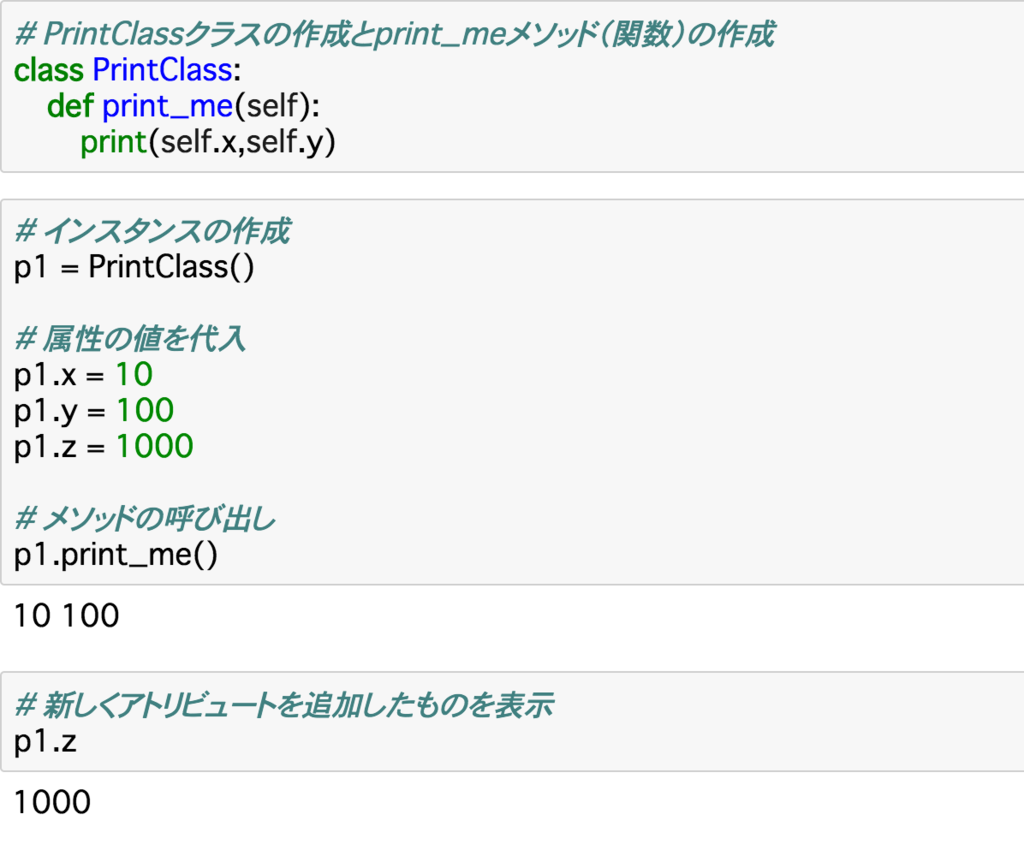
Task: Click the comment "# メソッドの呼び出し"
Action: [x=145, y=519]
